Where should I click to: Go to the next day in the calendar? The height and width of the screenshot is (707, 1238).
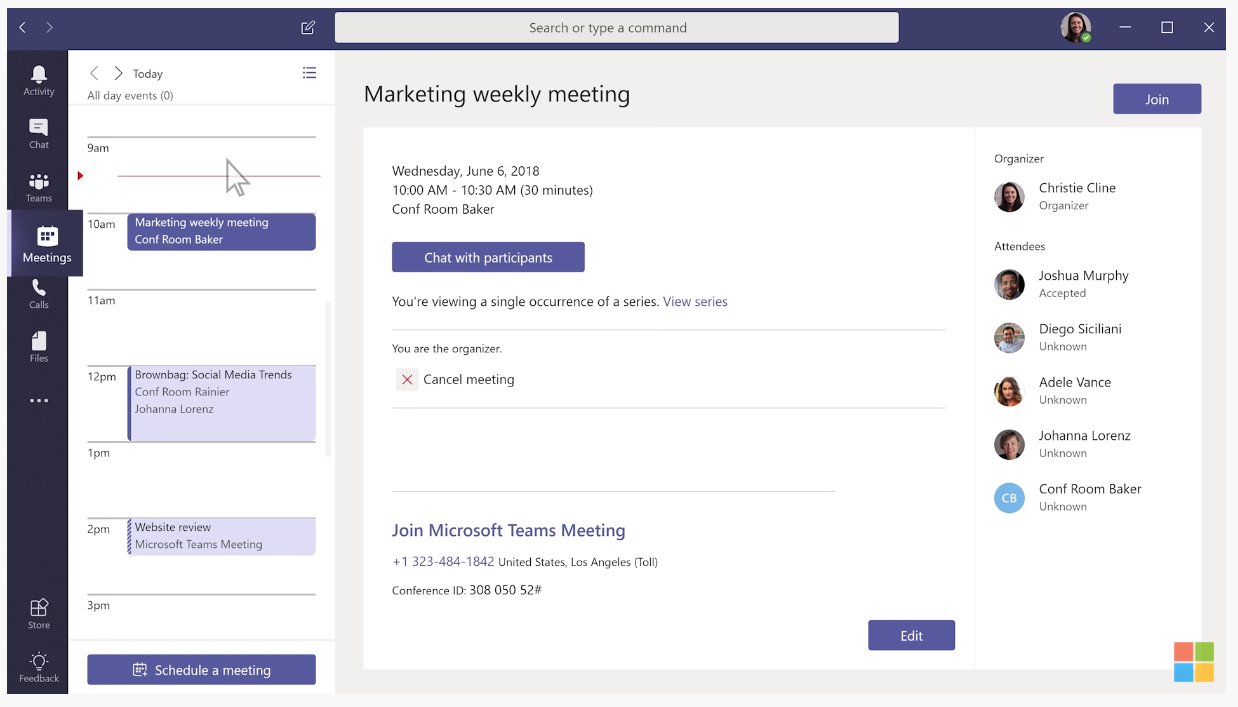pos(118,73)
